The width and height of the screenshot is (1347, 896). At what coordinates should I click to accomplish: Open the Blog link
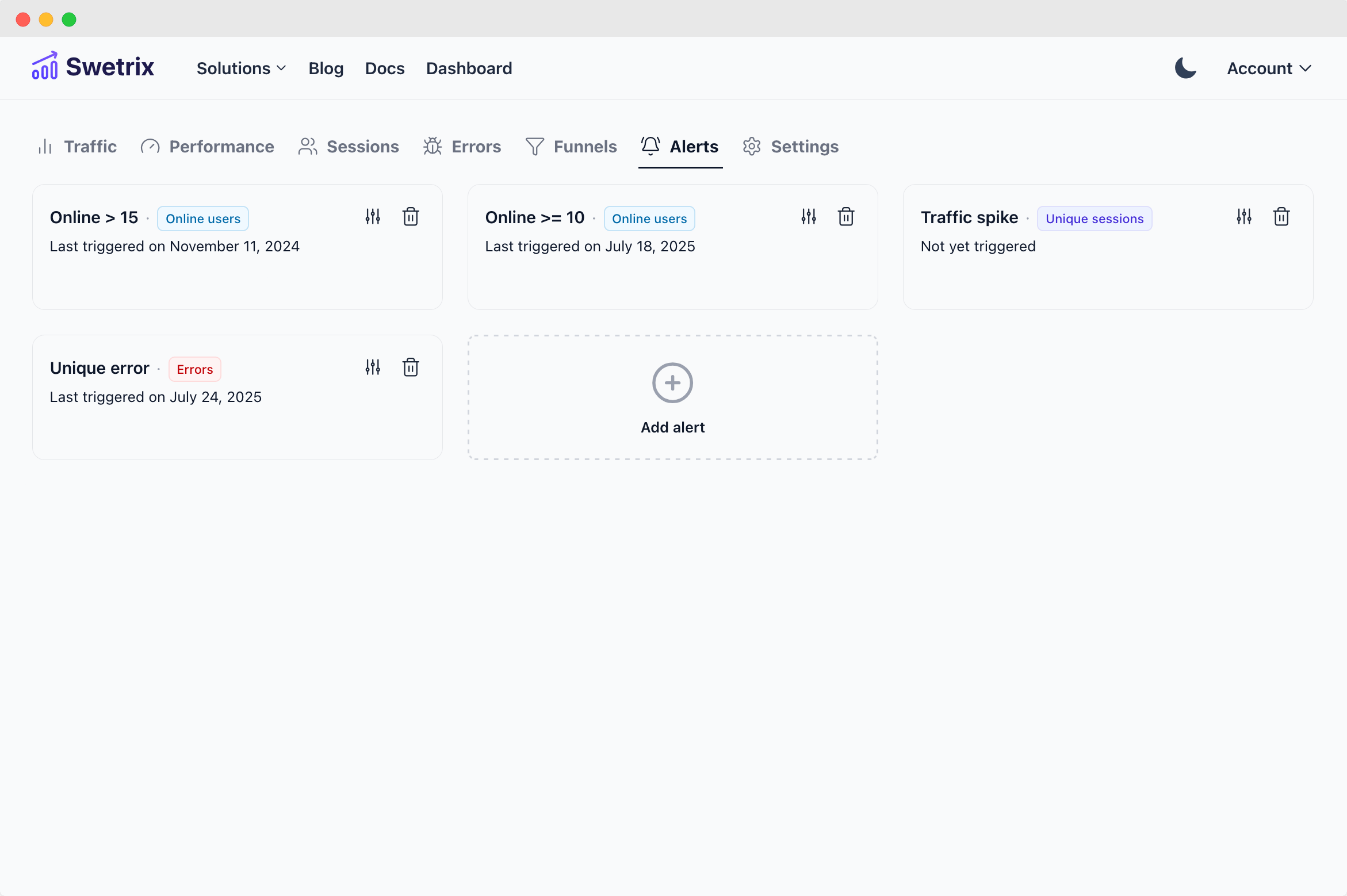[x=326, y=68]
